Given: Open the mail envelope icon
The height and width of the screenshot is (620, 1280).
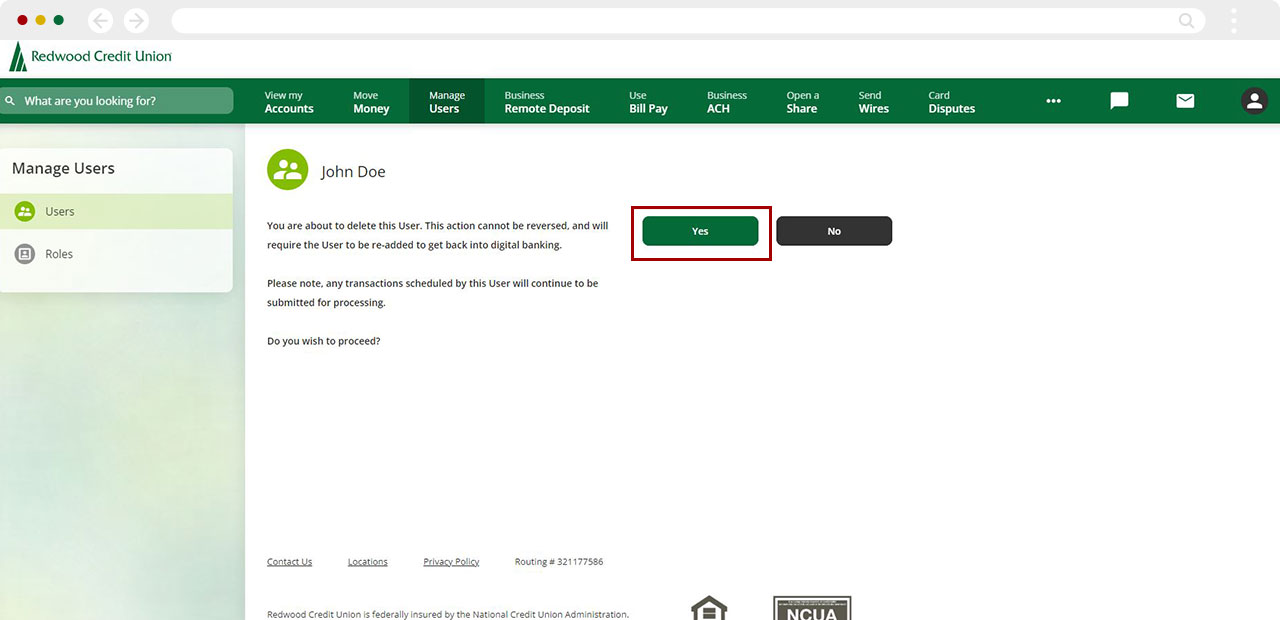Looking at the screenshot, I should [x=1185, y=101].
